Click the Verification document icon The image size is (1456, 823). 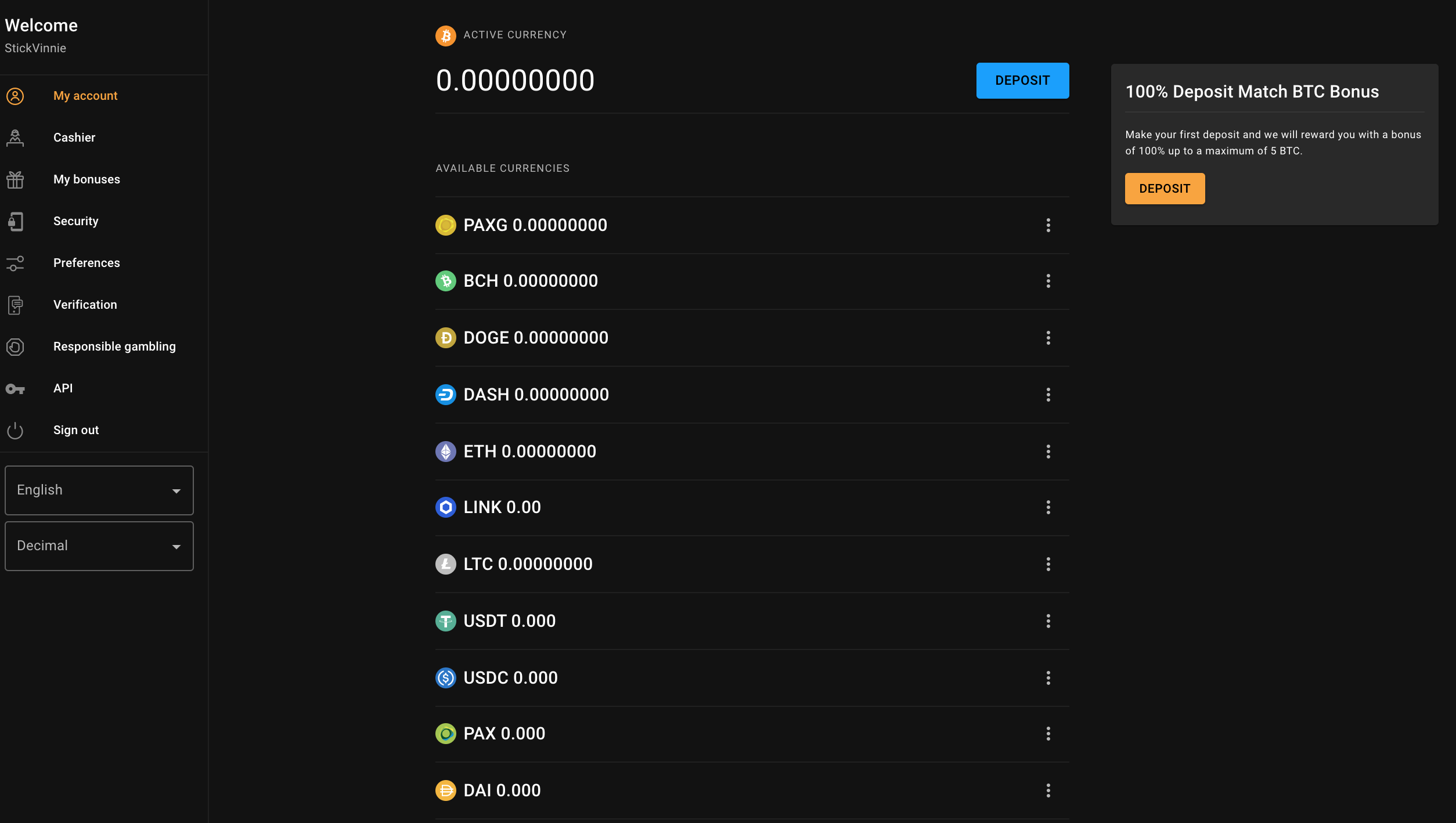[x=15, y=305]
